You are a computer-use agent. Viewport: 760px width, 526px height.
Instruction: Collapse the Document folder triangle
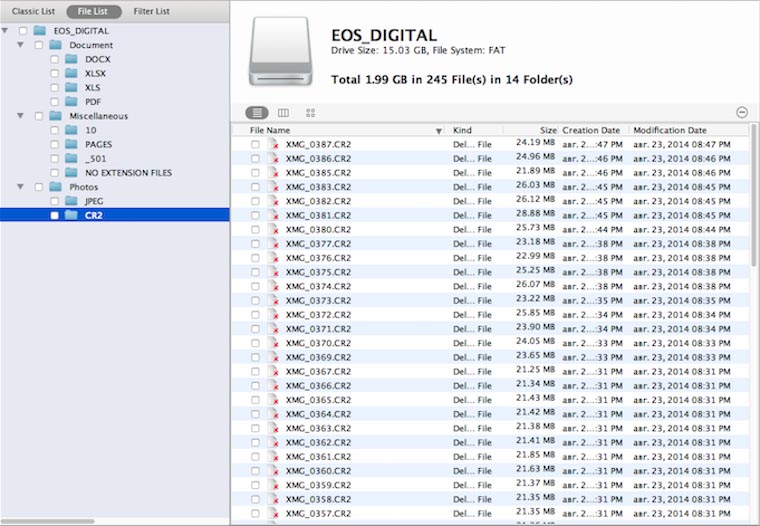[20, 45]
